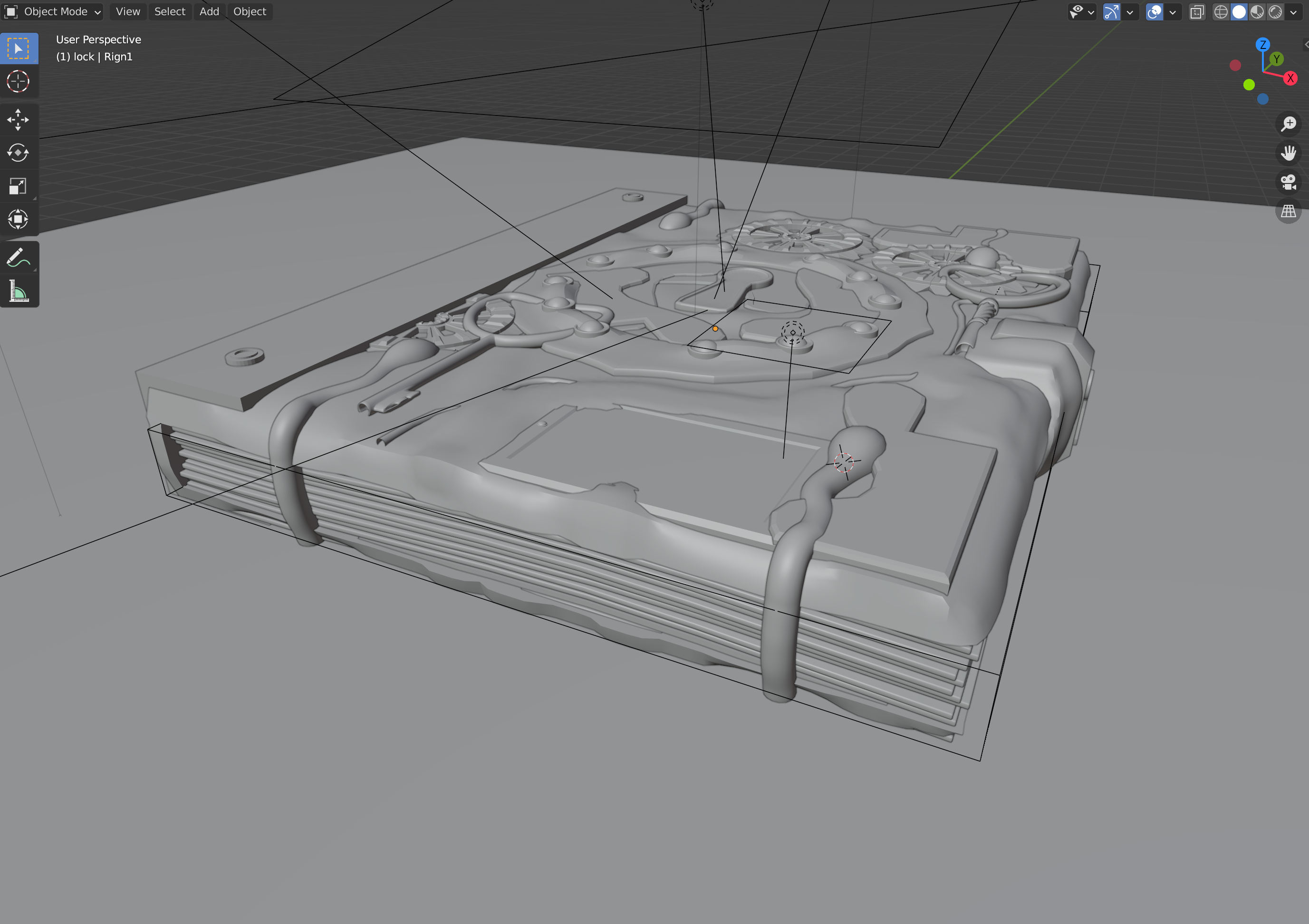The height and width of the screenshot is (924, 1309).
Task: Select the Measure tool
Action: tap(18, 291)
